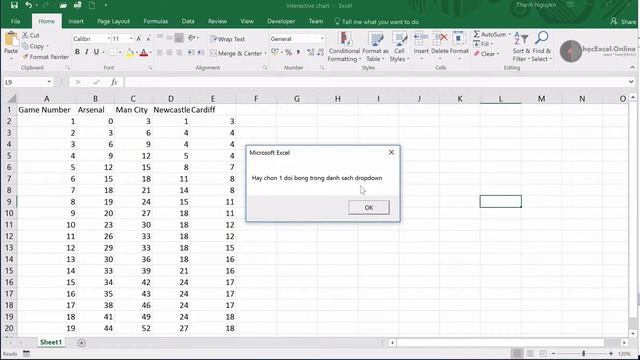Viewport: 640px width, 360px height.
Task: Click the Comma Style icon
Action: pos(298,53)
